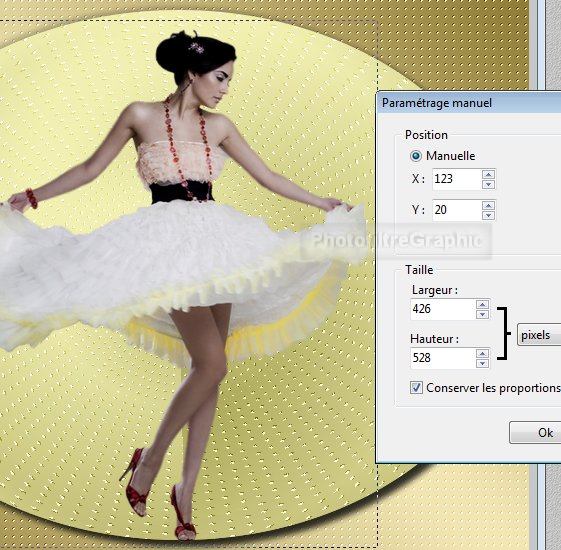Image resolution: width=561 pixels, height=550 pixels.
Task: Increase the Y position value with up arrow
Action: 488,205
